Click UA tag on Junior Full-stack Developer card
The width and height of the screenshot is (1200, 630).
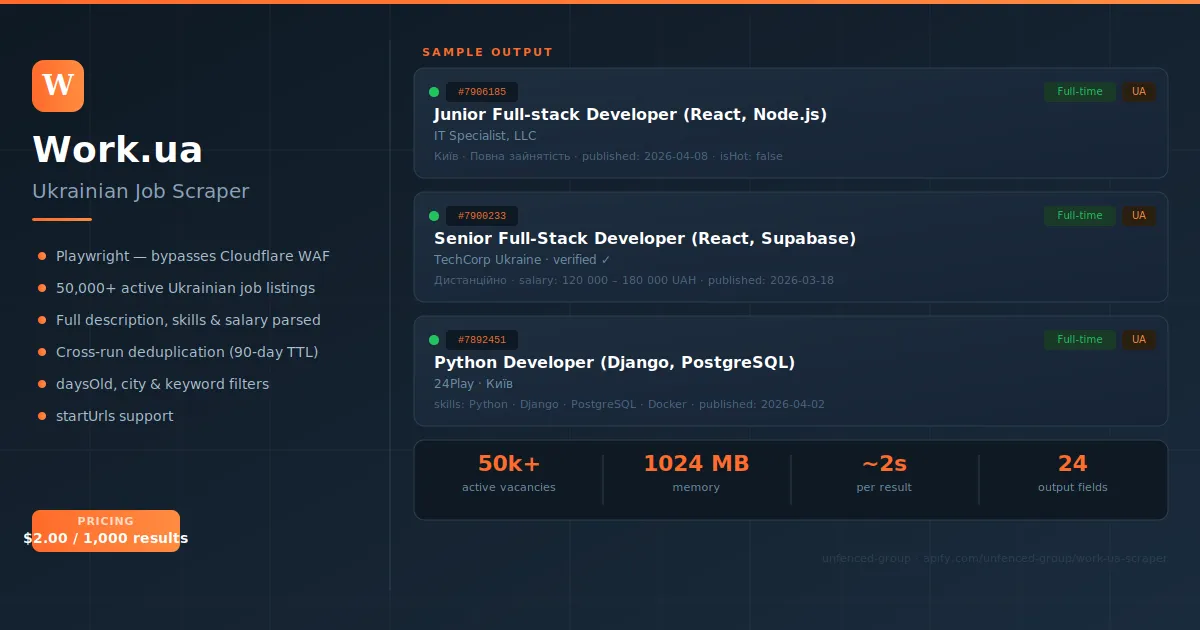pos(1139,92)
